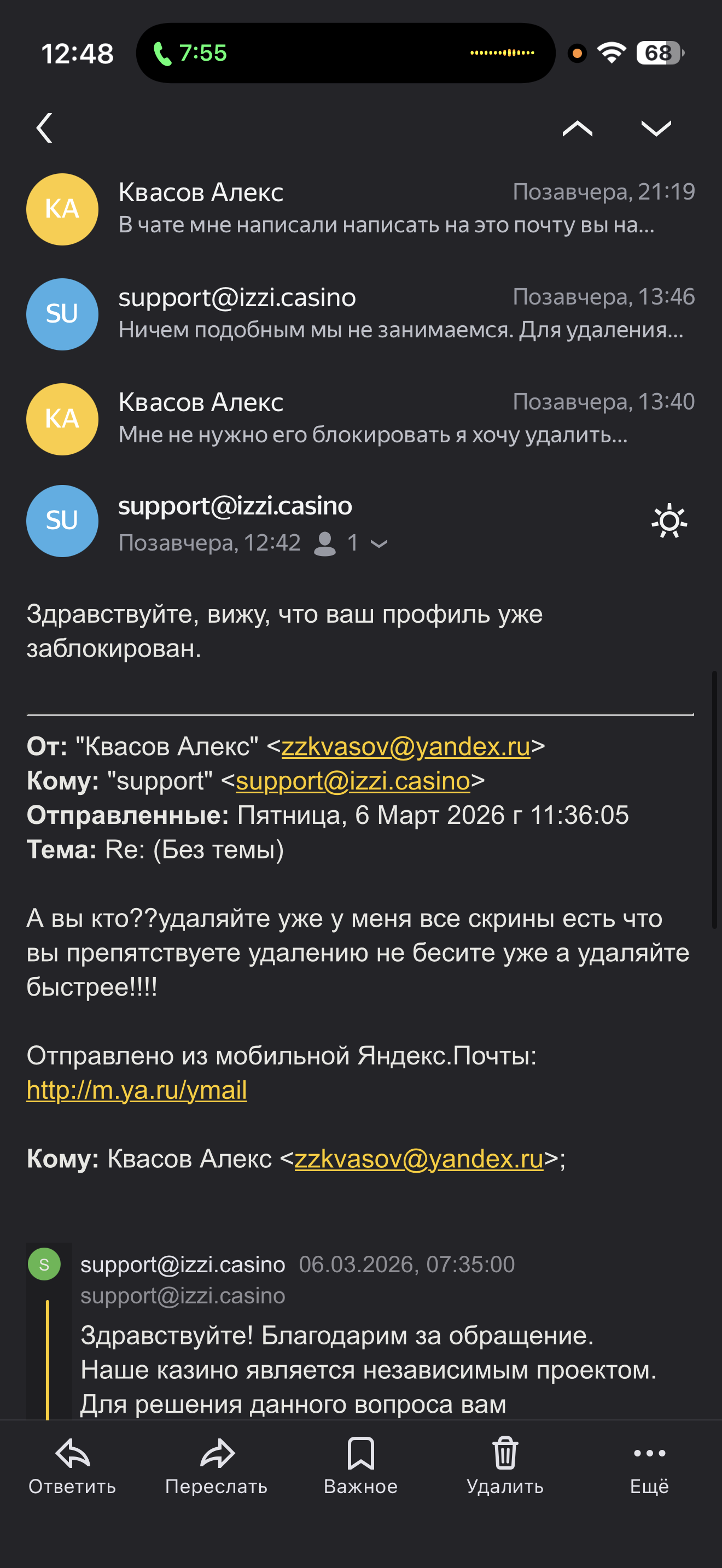
Task: Tap the blue SU avatar at 12:42
Action: click(62, 521)
